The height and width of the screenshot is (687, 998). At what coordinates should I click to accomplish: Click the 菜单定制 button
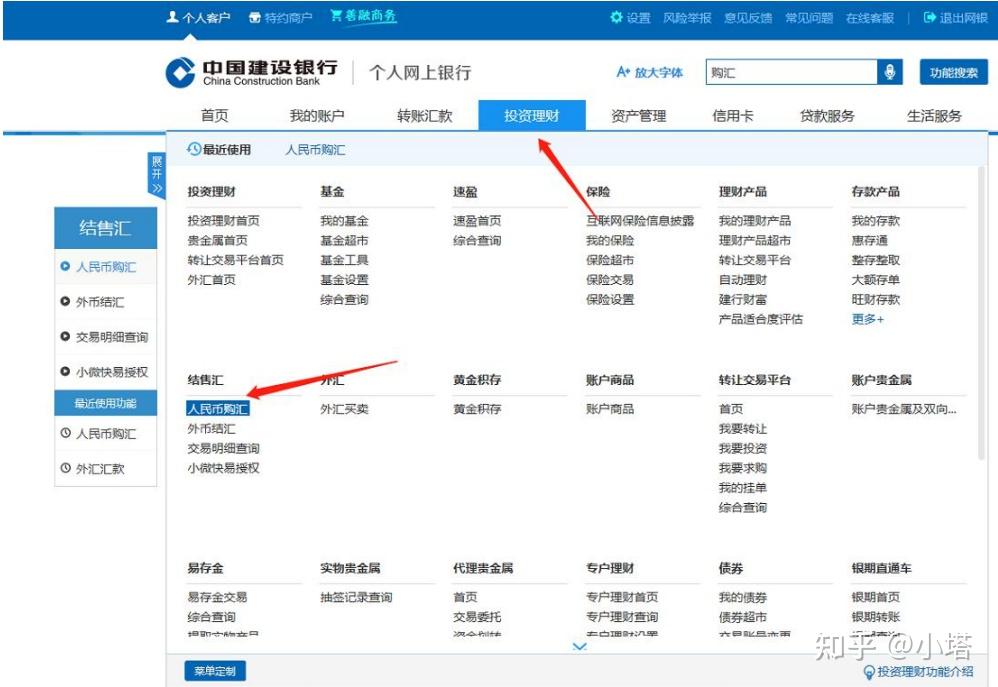pyautogui.click(x=215, y=671)
